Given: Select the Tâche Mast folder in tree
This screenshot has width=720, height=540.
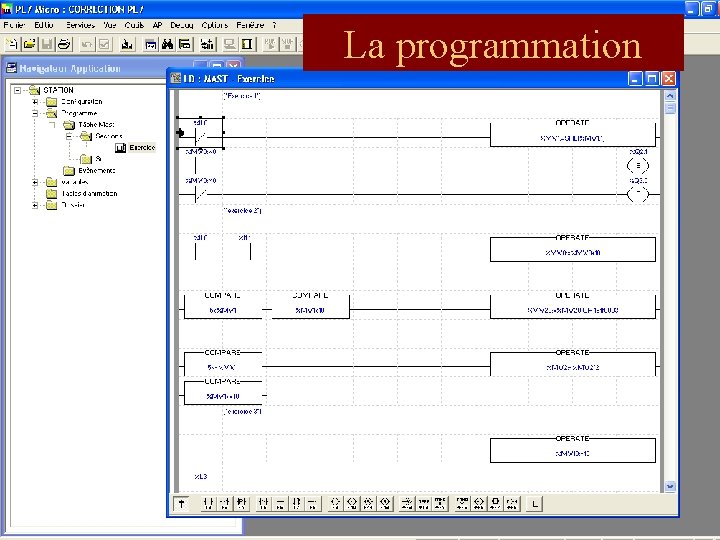Looking at the screenshot, I should [x=96, y=124].
